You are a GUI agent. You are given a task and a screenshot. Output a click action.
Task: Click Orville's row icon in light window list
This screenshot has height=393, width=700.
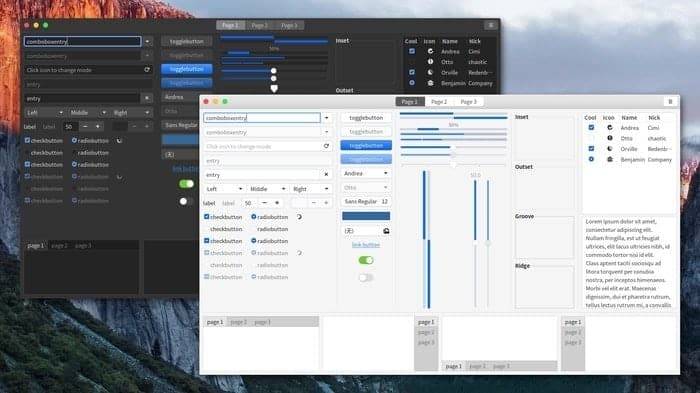610,149
